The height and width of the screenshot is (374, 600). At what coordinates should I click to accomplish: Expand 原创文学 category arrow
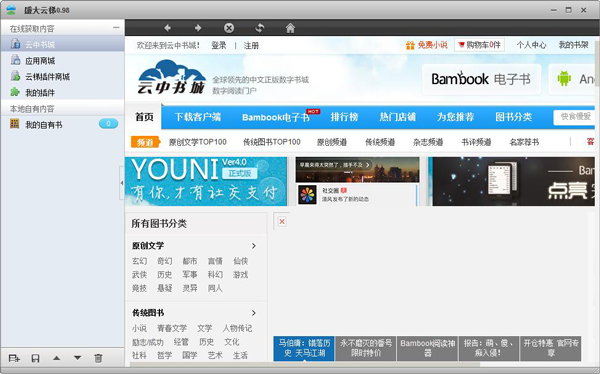click(254, 246)
